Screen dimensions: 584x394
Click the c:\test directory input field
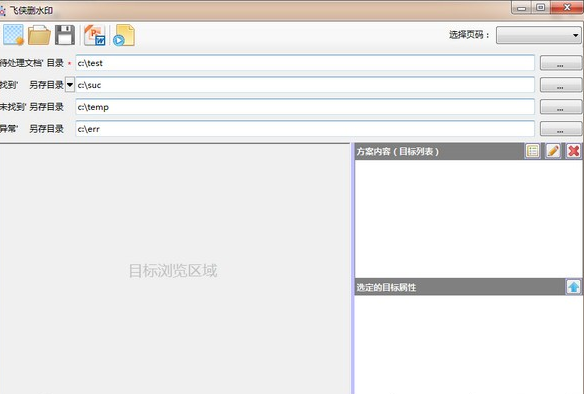pyautogui.click(x=305, y=63)
